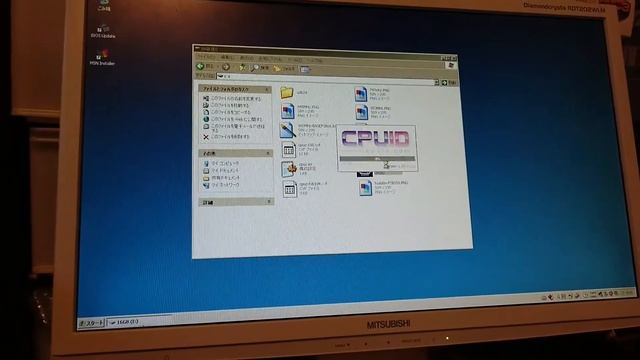Screen dimensions: 640x360
Task: Open マイ コンピュータ in Other Places
Action: point(221,163)
